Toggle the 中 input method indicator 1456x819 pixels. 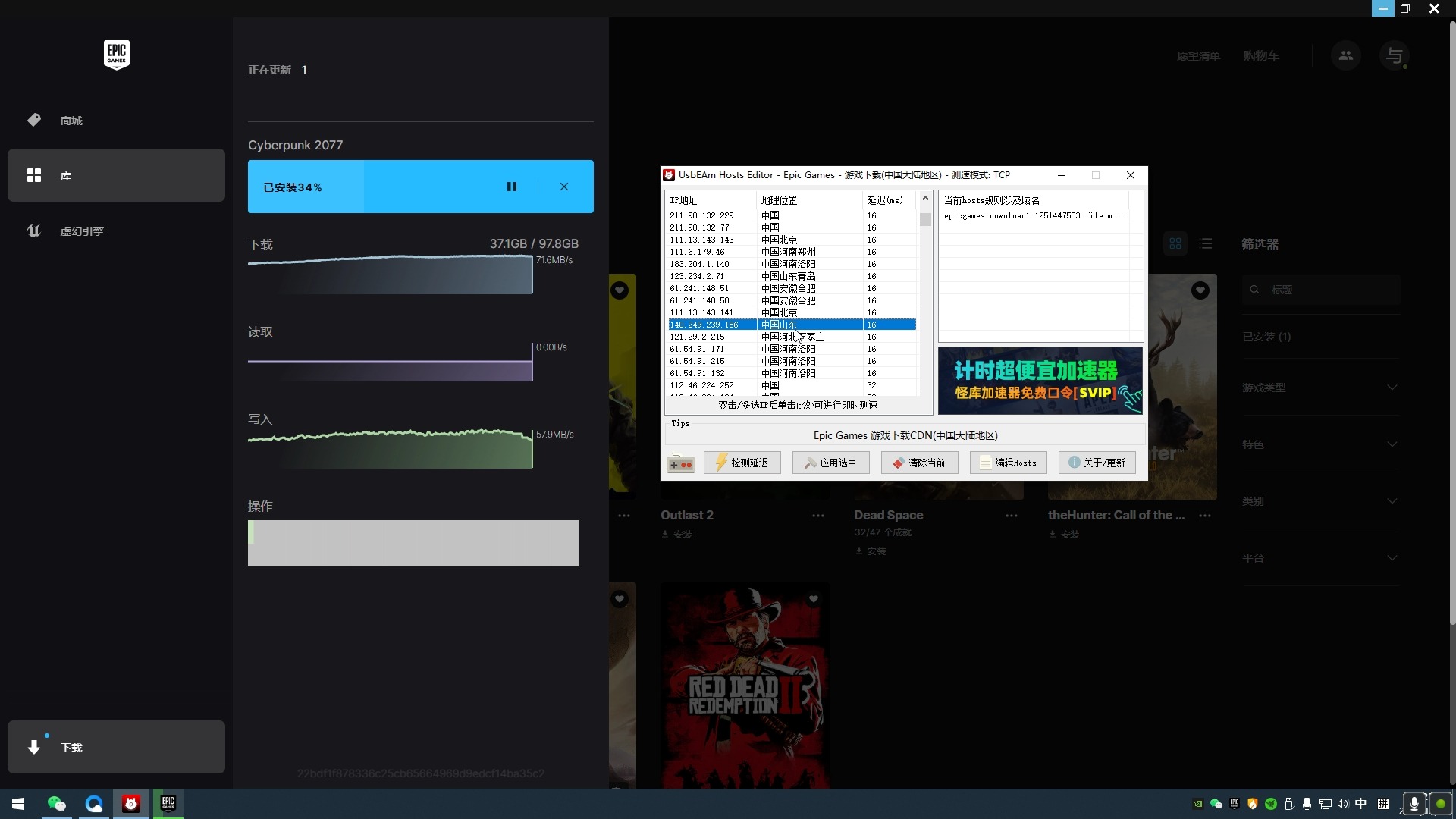click(1361, 804)
